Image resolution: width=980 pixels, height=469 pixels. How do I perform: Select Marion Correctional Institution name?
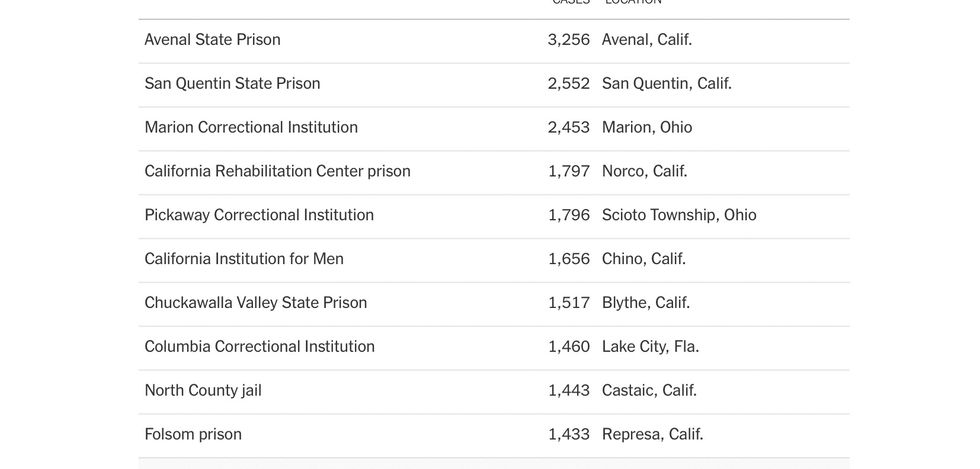tap(251, 127)
